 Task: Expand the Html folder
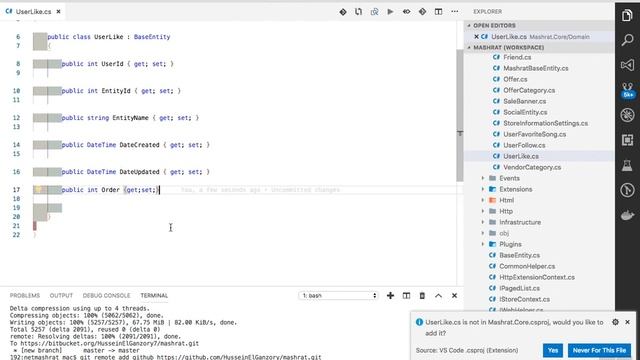click(x=483, y=200)
